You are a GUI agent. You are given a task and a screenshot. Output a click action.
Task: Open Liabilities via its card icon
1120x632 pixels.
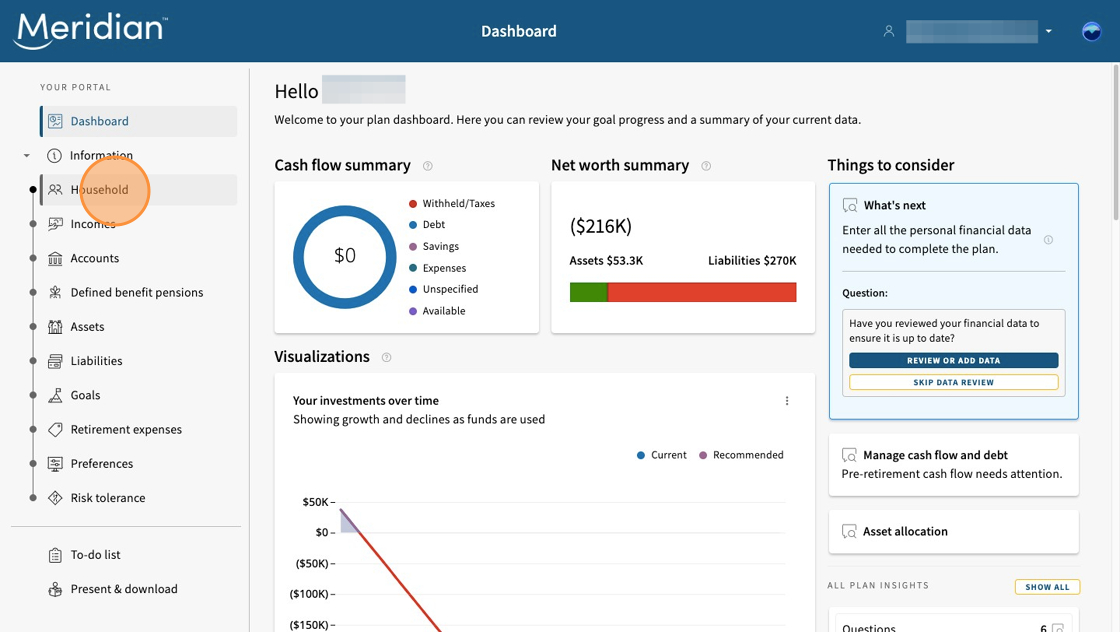point(55,361)
